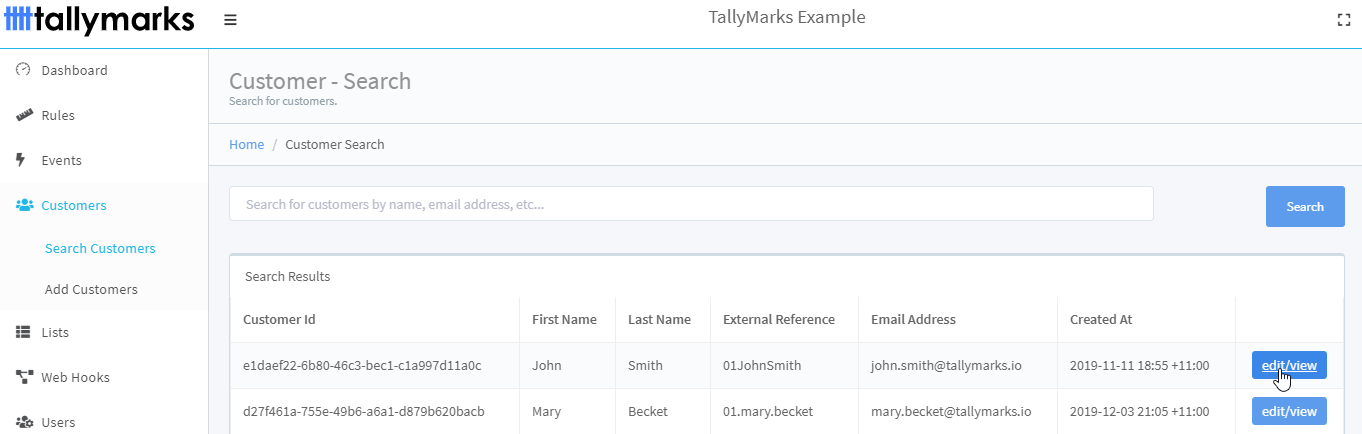Go to Home breadcrumb link
The width and height of the screenshot is (1362, 434).
point(246,144)
